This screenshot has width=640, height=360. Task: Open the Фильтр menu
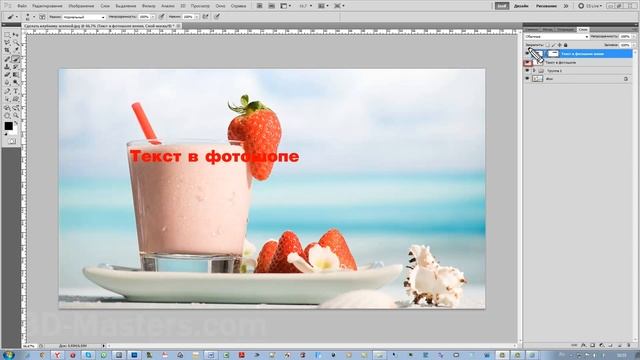[149, 6]
